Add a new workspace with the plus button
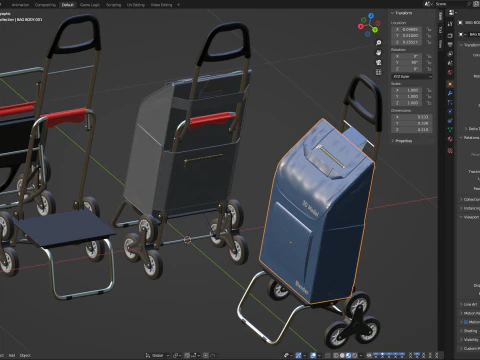 click(x=179, y=5)
